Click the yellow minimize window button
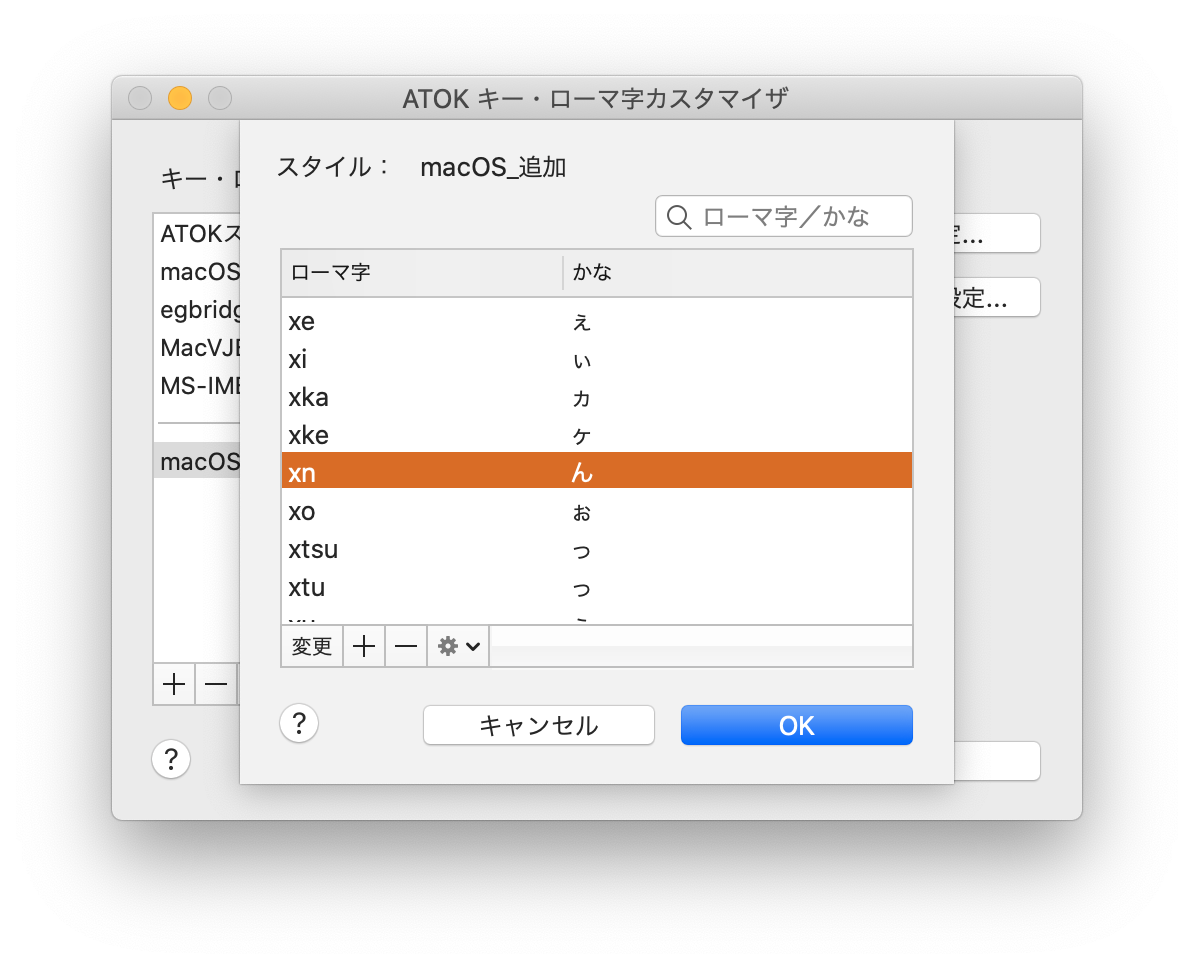This screenshot has height=968, width=1194. pos(180,98)
